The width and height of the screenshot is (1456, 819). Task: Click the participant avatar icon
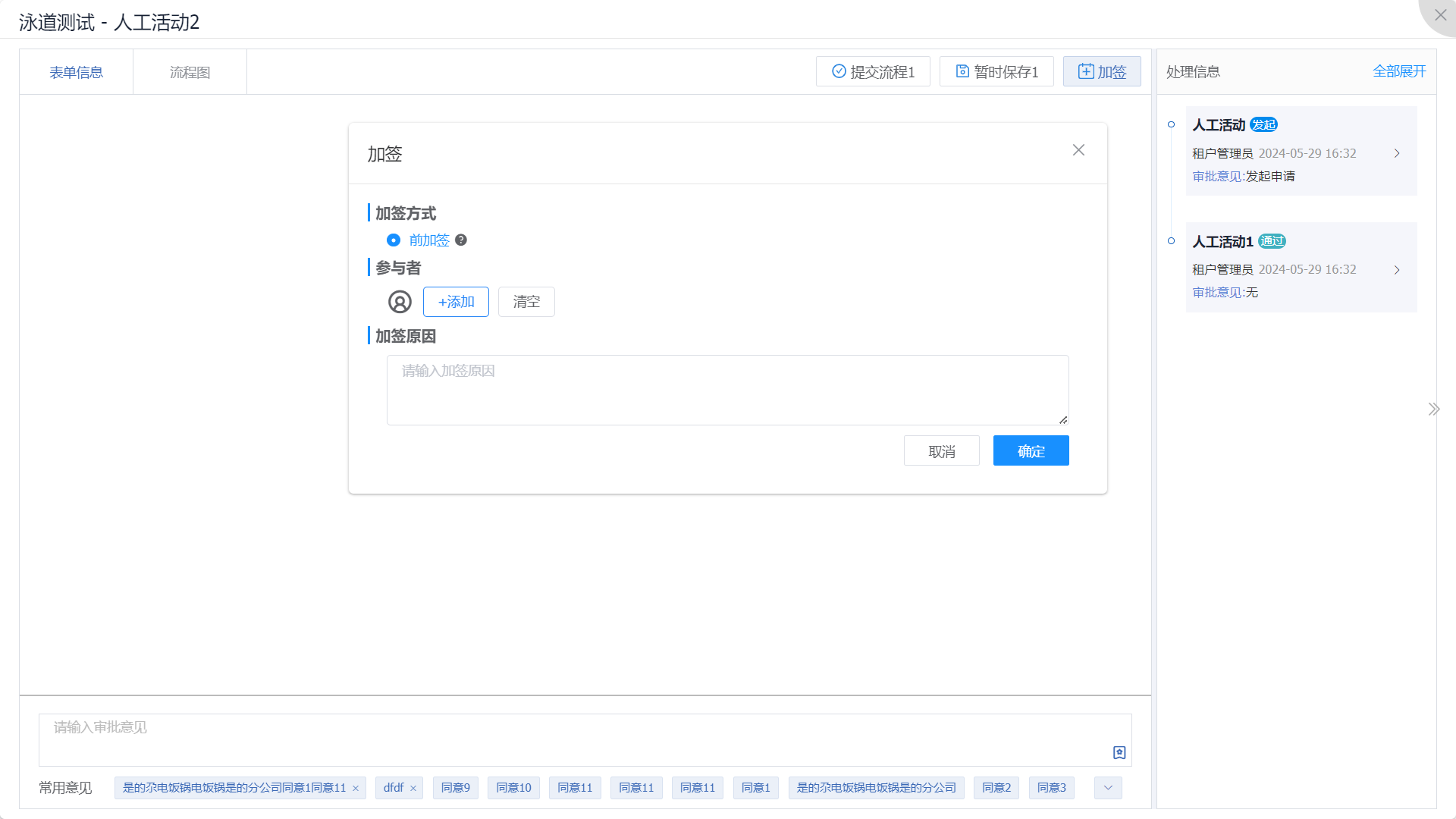[x=400, y=302]
